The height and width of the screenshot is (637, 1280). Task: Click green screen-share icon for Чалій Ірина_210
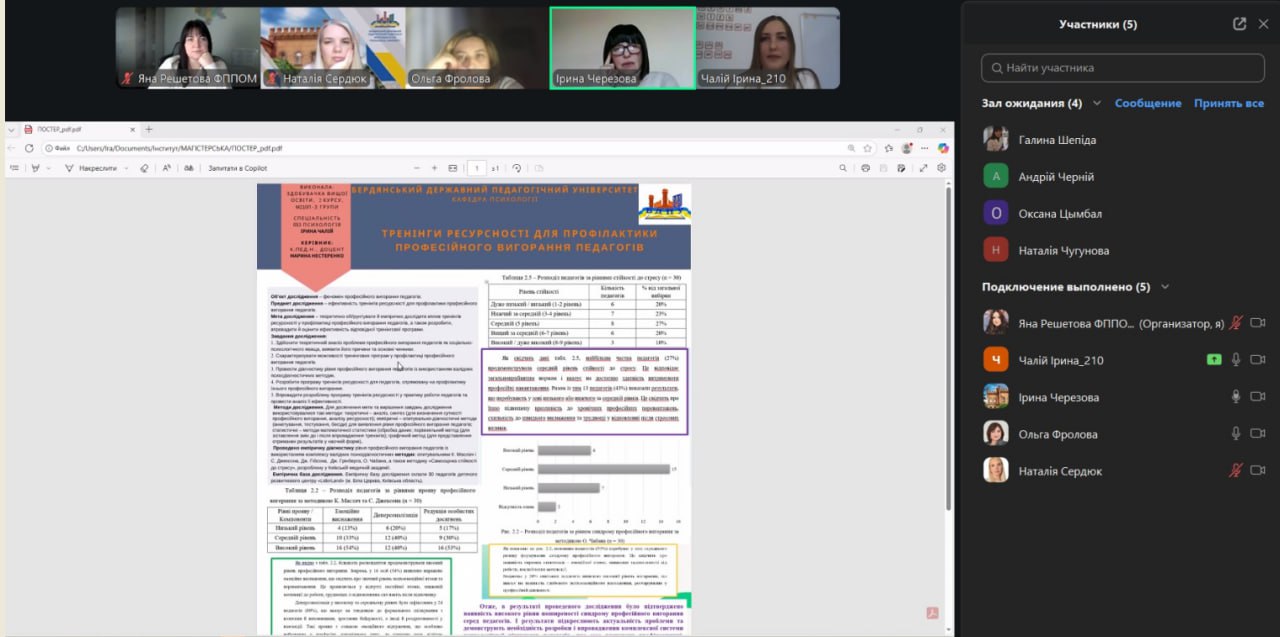point(1214,360)
